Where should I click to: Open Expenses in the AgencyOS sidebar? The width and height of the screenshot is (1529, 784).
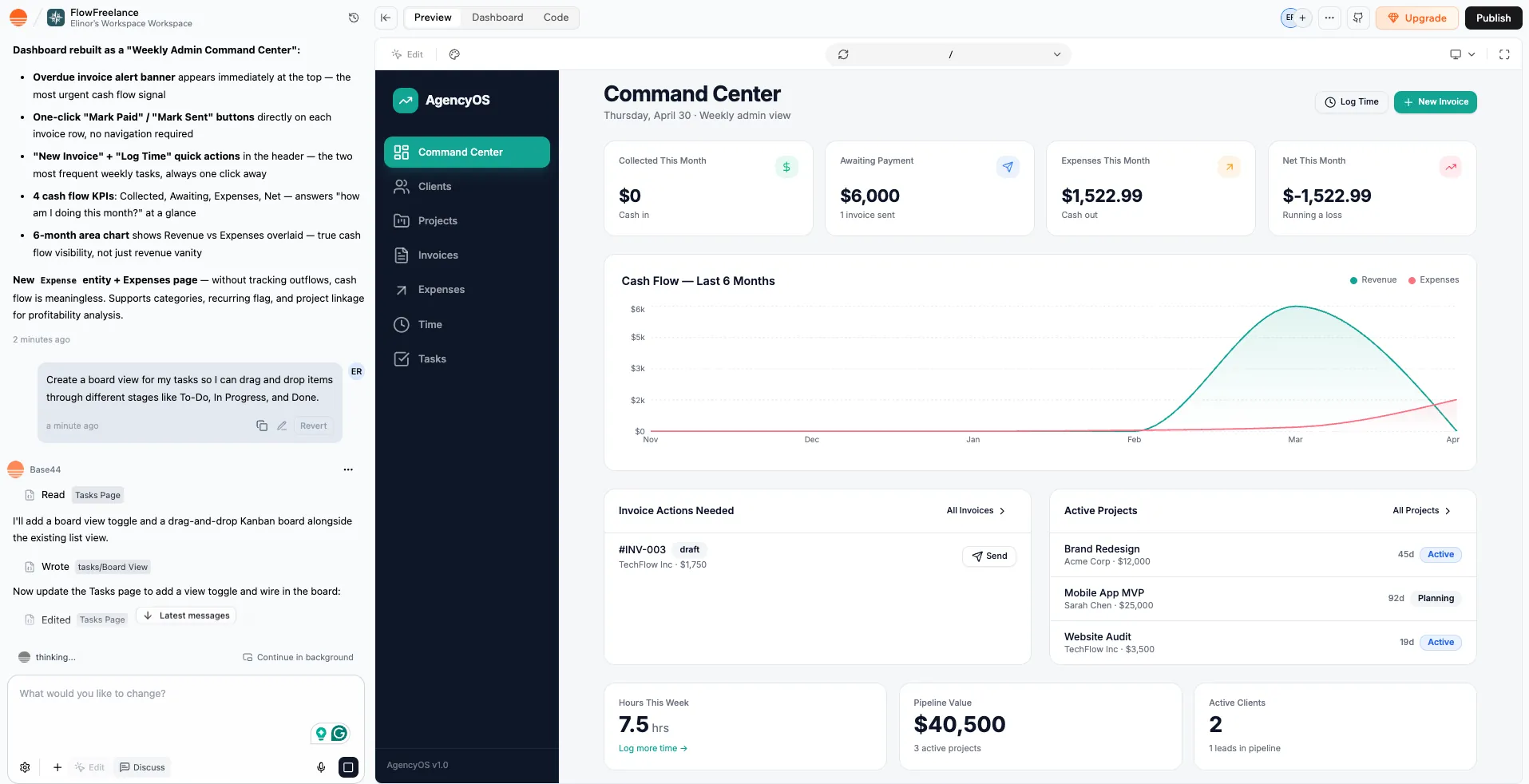tap(441, 290)
